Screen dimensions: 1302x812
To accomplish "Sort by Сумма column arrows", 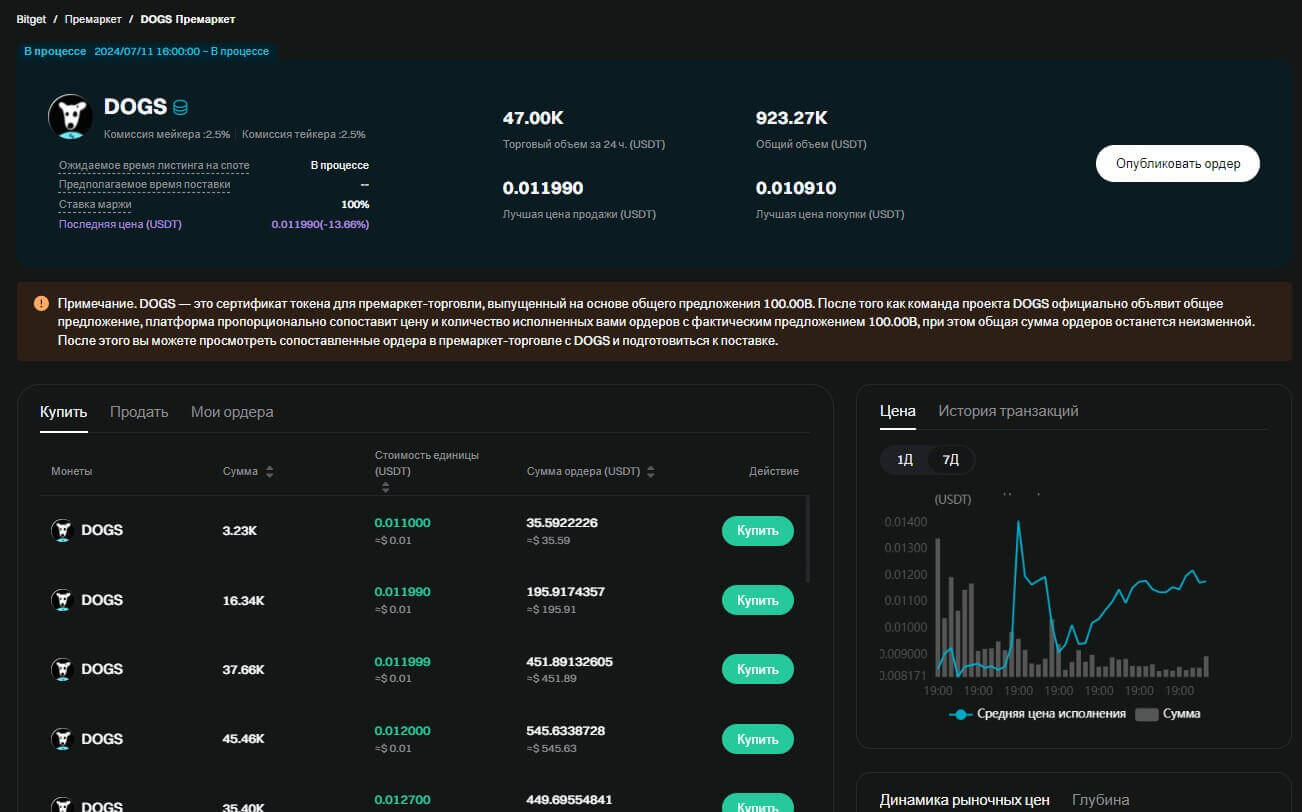I will pyautogui.click(x=269, y=471).
